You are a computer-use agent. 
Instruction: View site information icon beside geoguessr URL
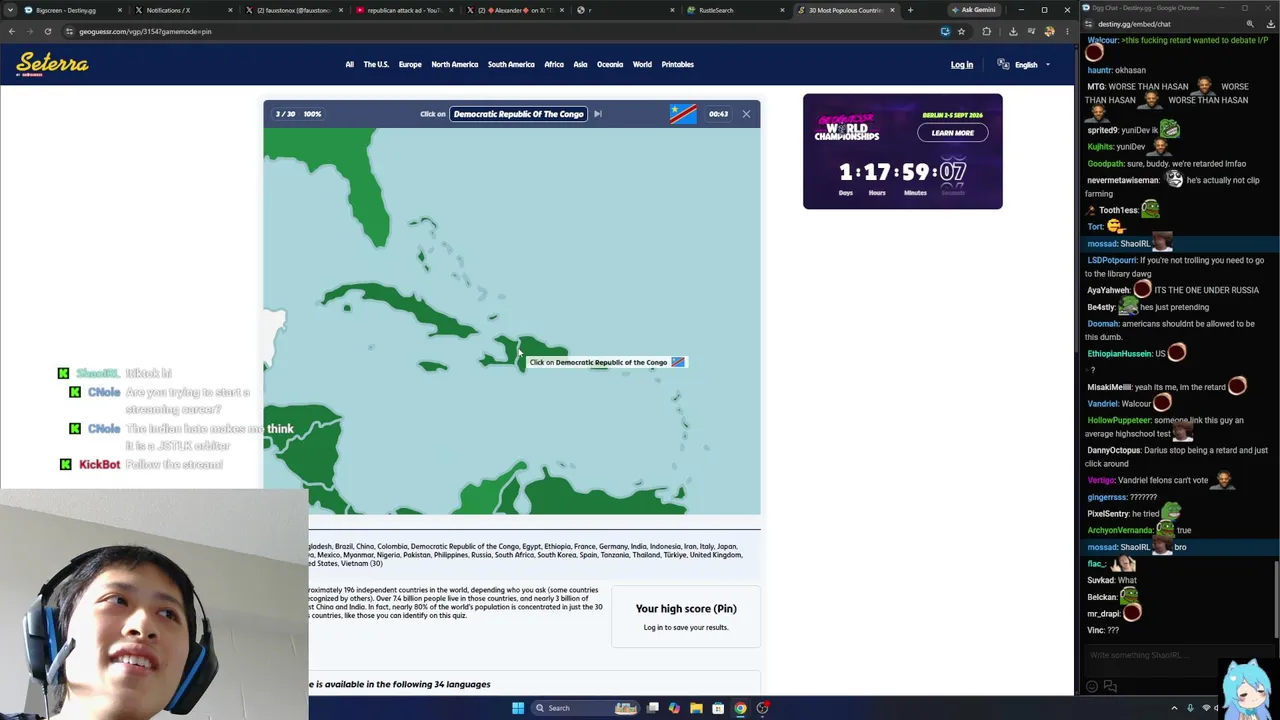[x=69, y=31]
